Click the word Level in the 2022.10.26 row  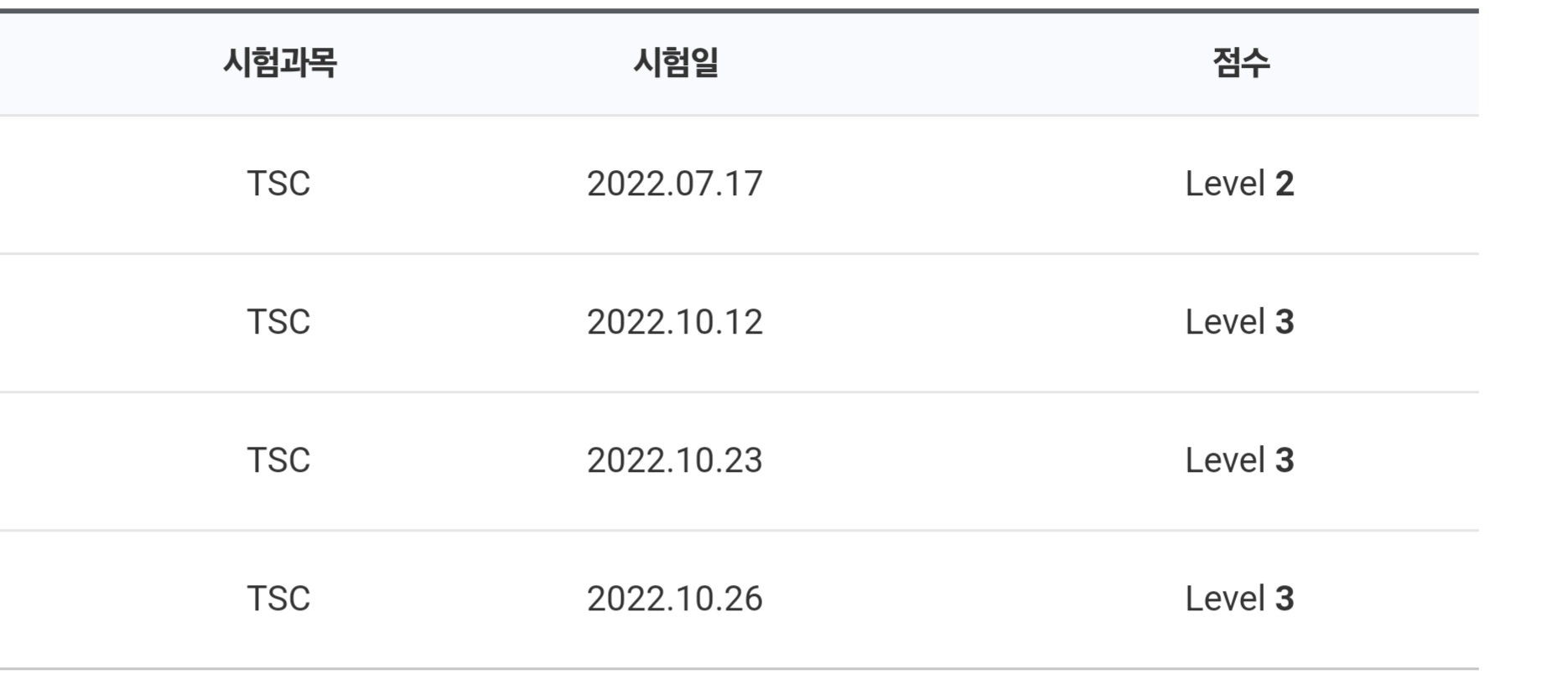1225,599
